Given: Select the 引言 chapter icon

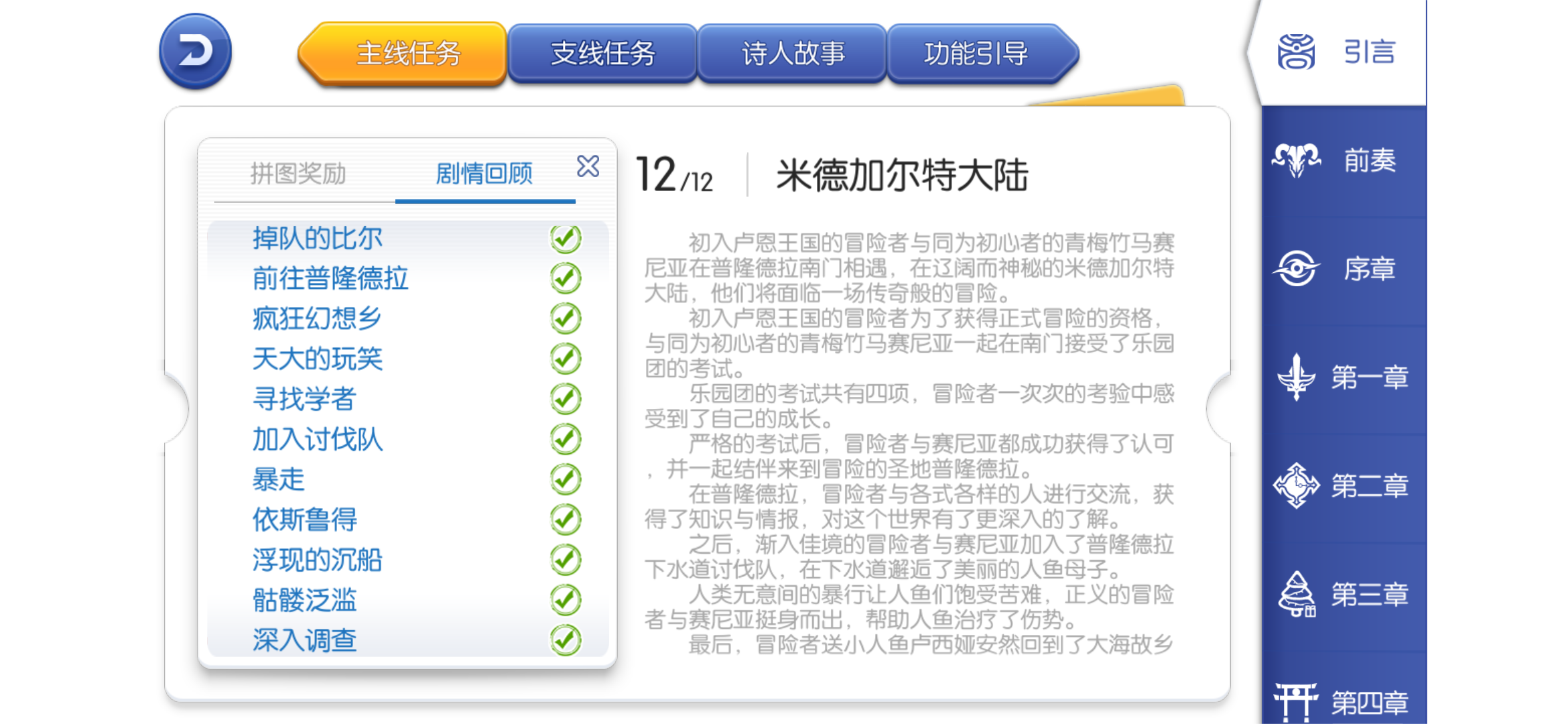Looking at the screenshot, I should (1296, 52).
